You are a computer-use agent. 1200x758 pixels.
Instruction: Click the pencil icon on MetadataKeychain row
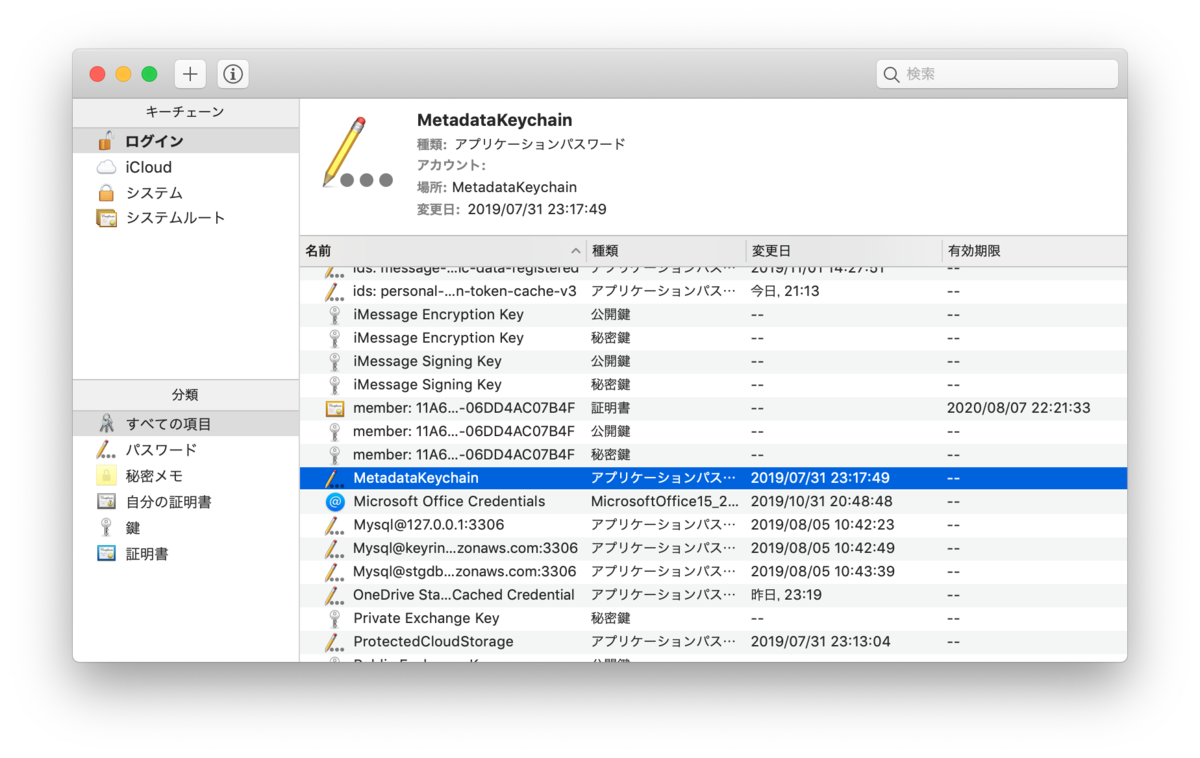(334, 478)
